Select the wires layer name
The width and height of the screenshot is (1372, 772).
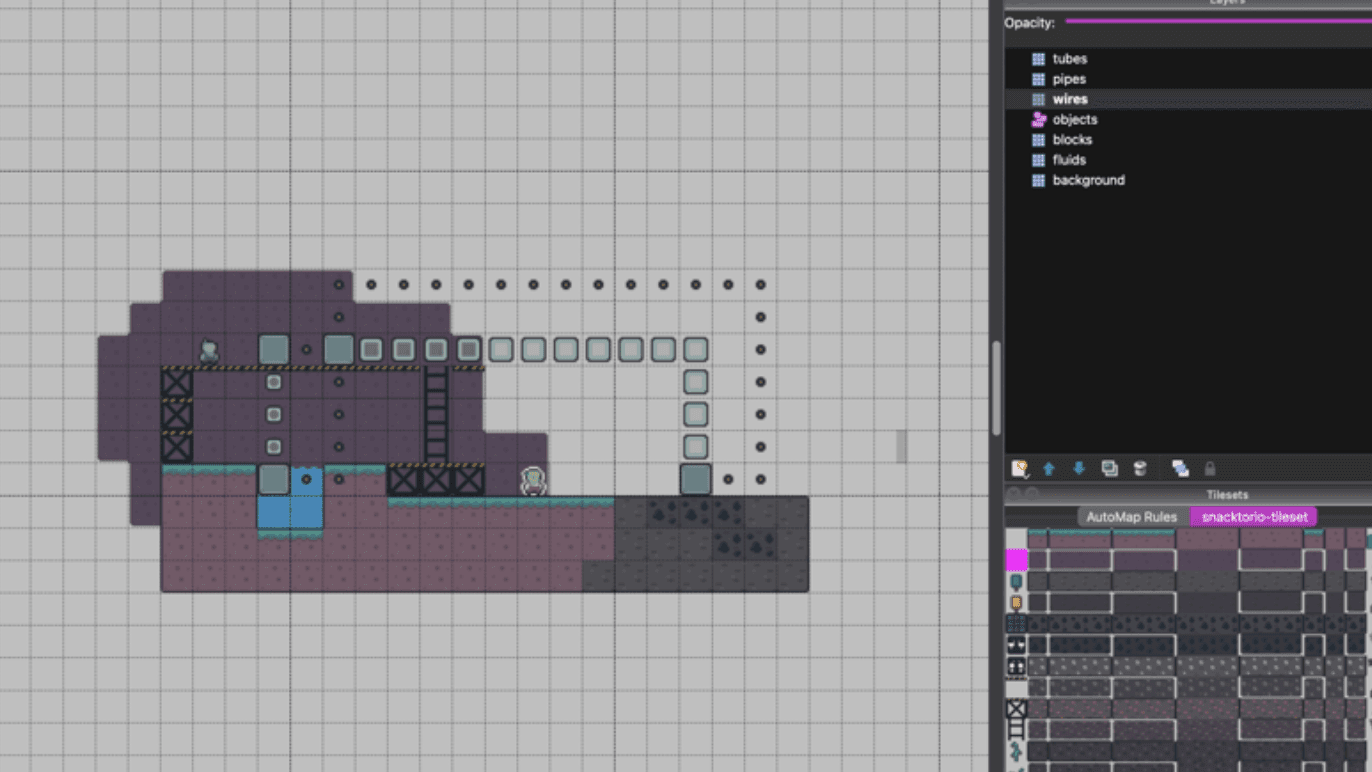pos(1070,99)
